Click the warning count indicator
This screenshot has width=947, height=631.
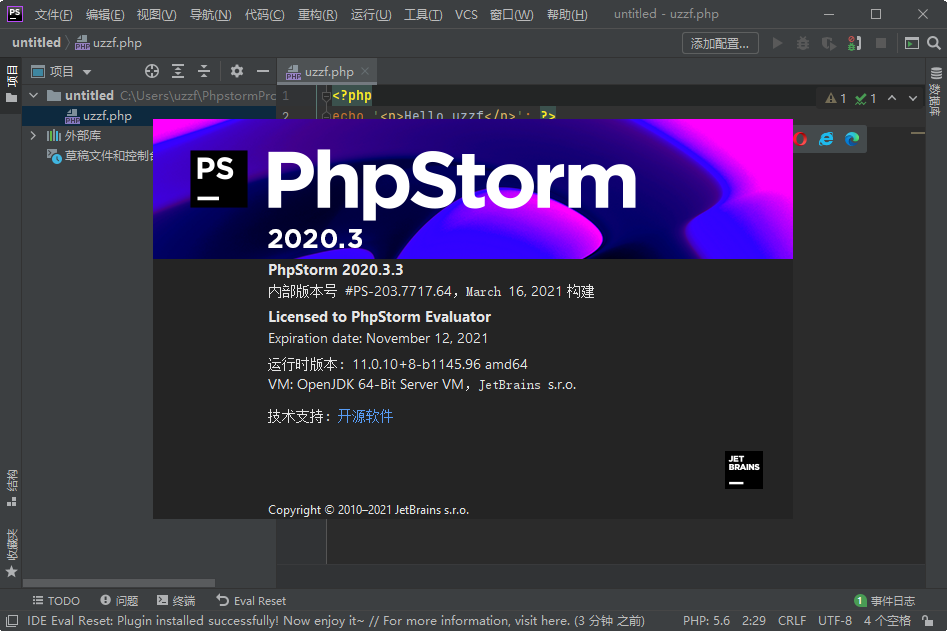836,98
